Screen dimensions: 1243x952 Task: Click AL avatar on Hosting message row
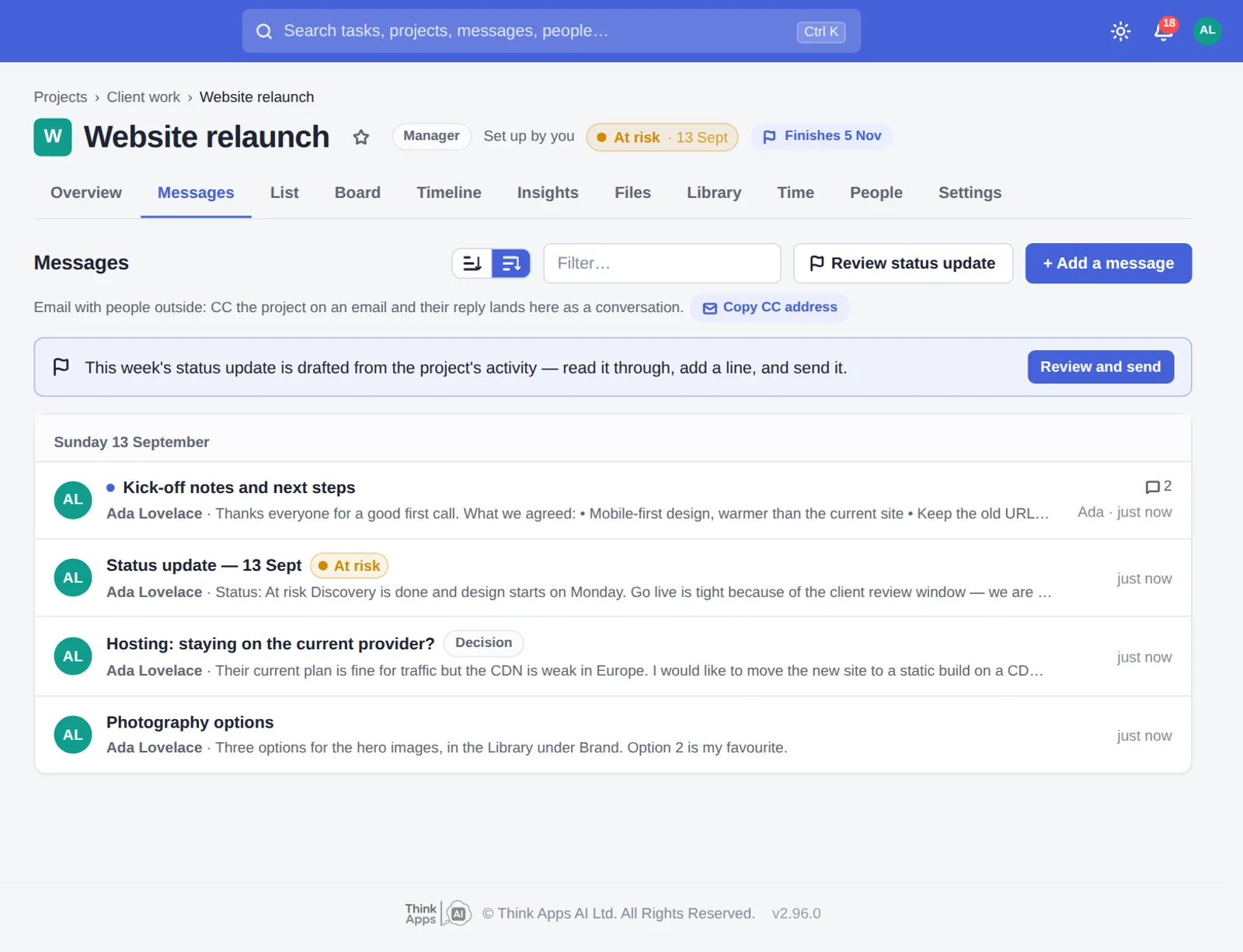73,656
